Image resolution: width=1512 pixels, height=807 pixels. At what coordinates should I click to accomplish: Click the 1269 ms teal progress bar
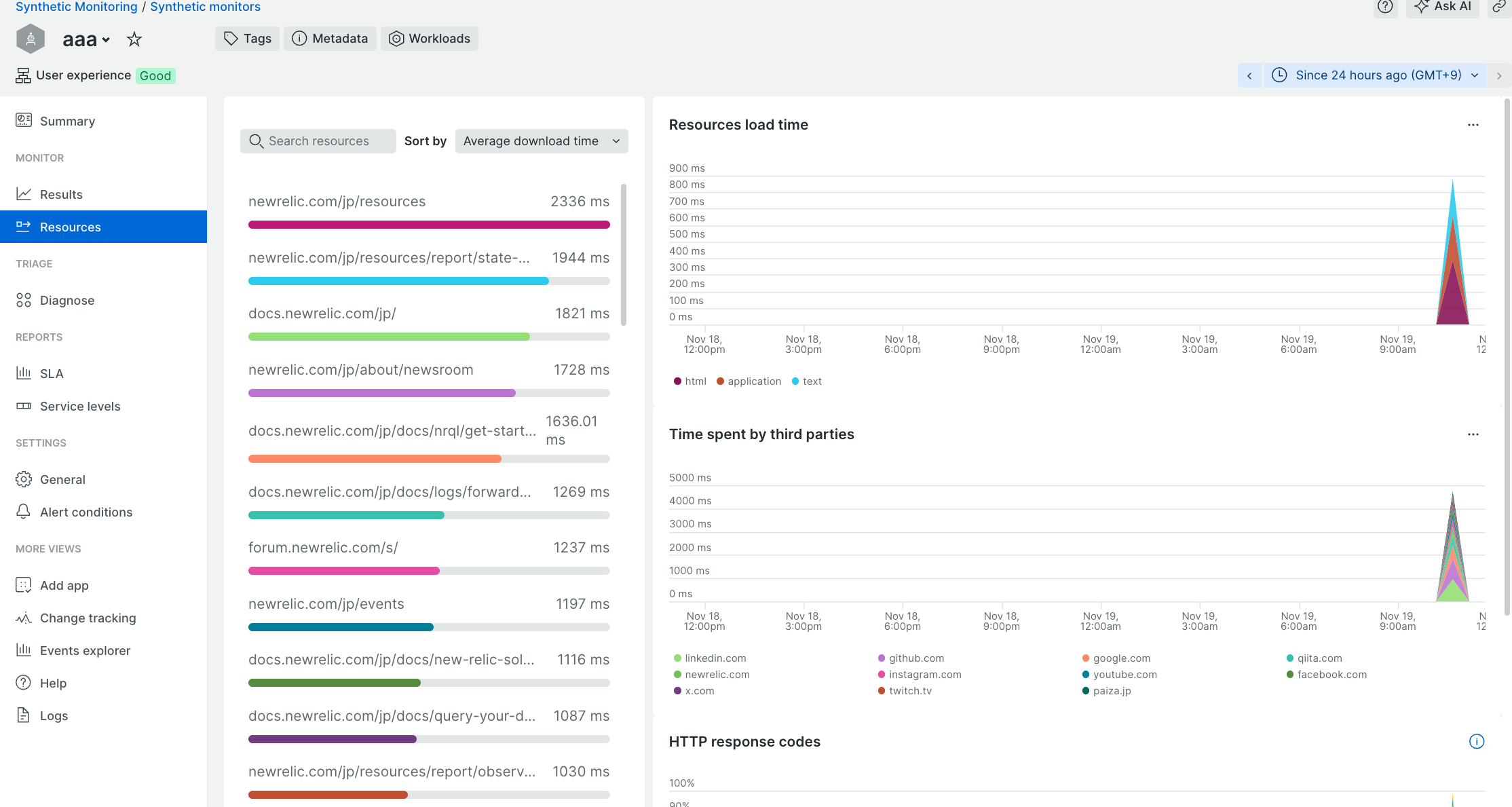tap(346, 515)
